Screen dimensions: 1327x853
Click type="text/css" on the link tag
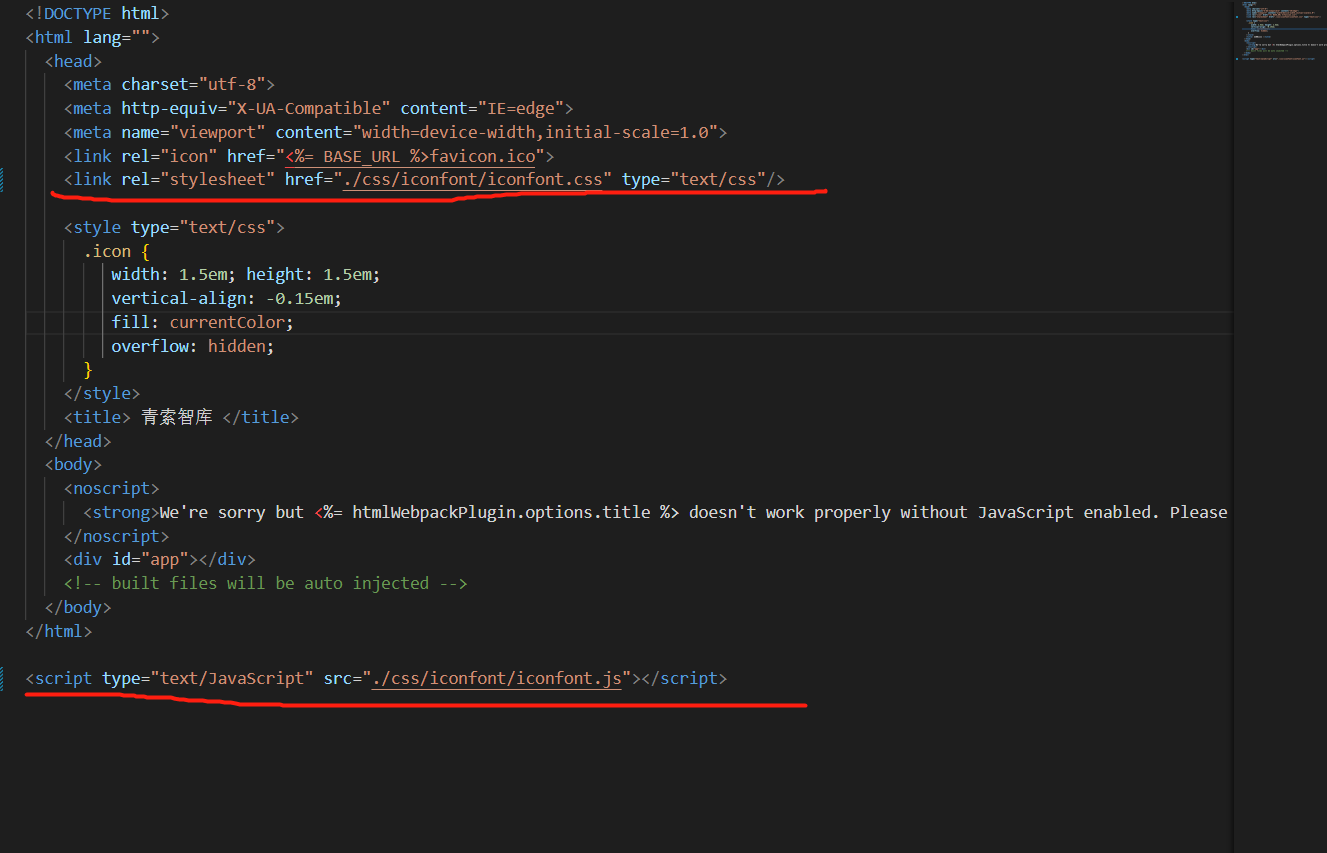(x=694, y=179)
